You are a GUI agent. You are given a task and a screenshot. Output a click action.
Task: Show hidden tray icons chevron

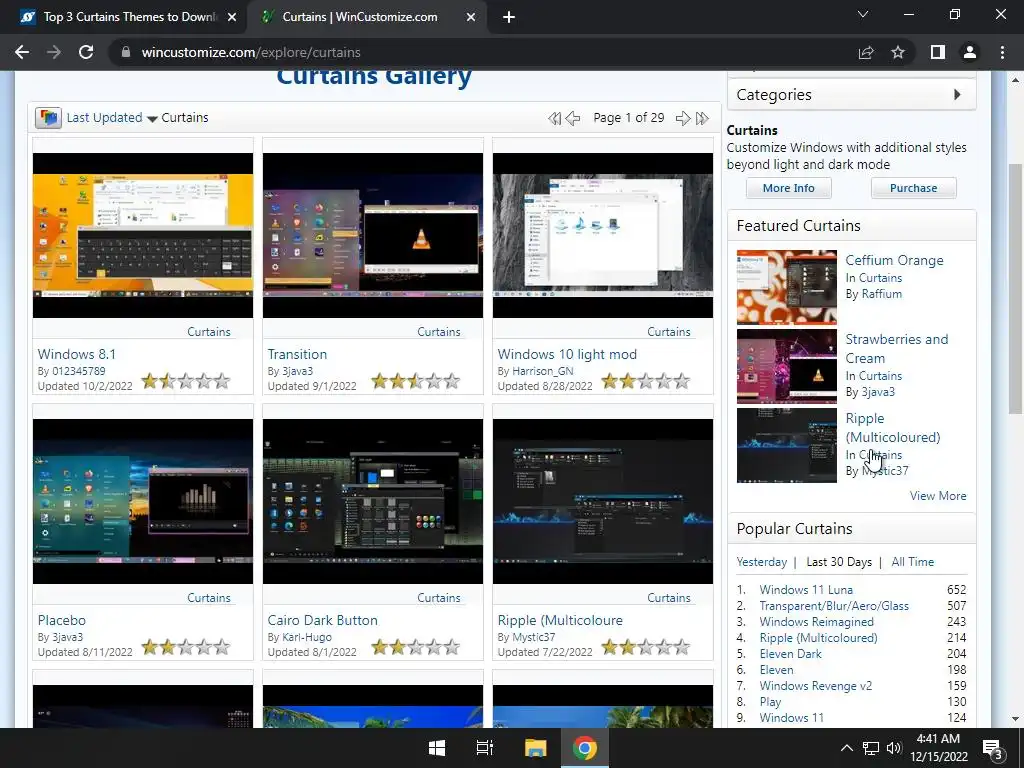pyautogui.click(x=846, y=748)
